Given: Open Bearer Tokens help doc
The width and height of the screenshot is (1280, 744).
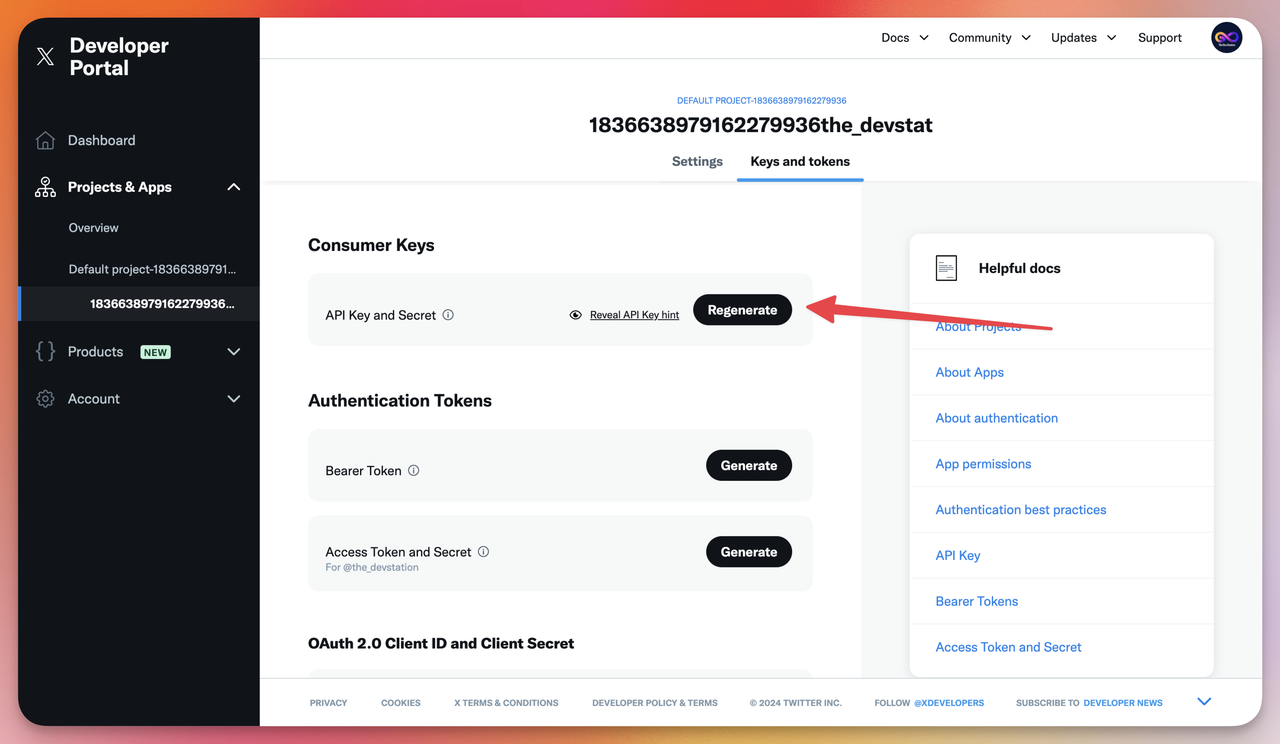Looking at the screenshot, I should pos(977,602).
